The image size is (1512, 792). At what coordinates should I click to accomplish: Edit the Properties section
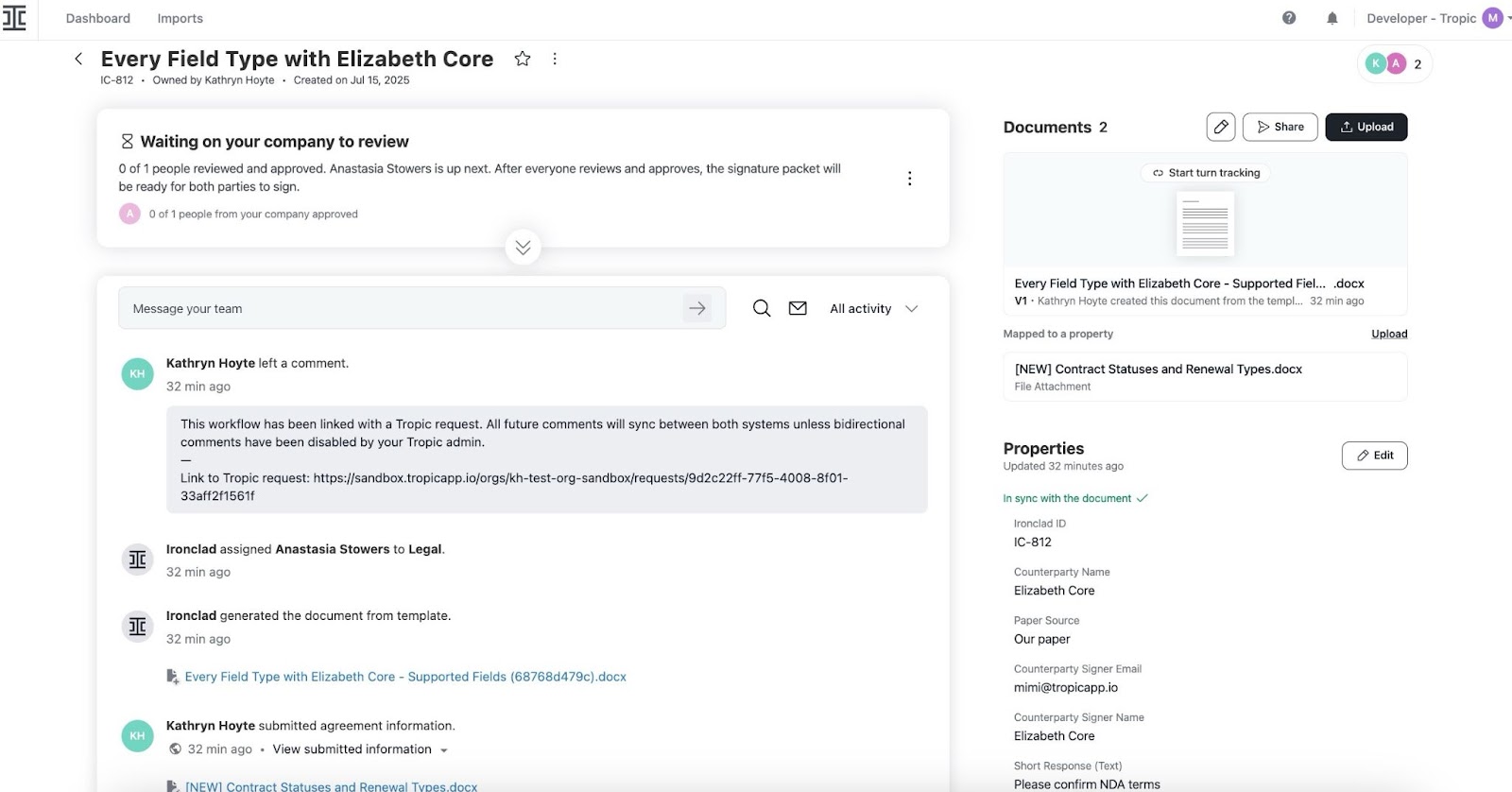tap(1375, 456)
